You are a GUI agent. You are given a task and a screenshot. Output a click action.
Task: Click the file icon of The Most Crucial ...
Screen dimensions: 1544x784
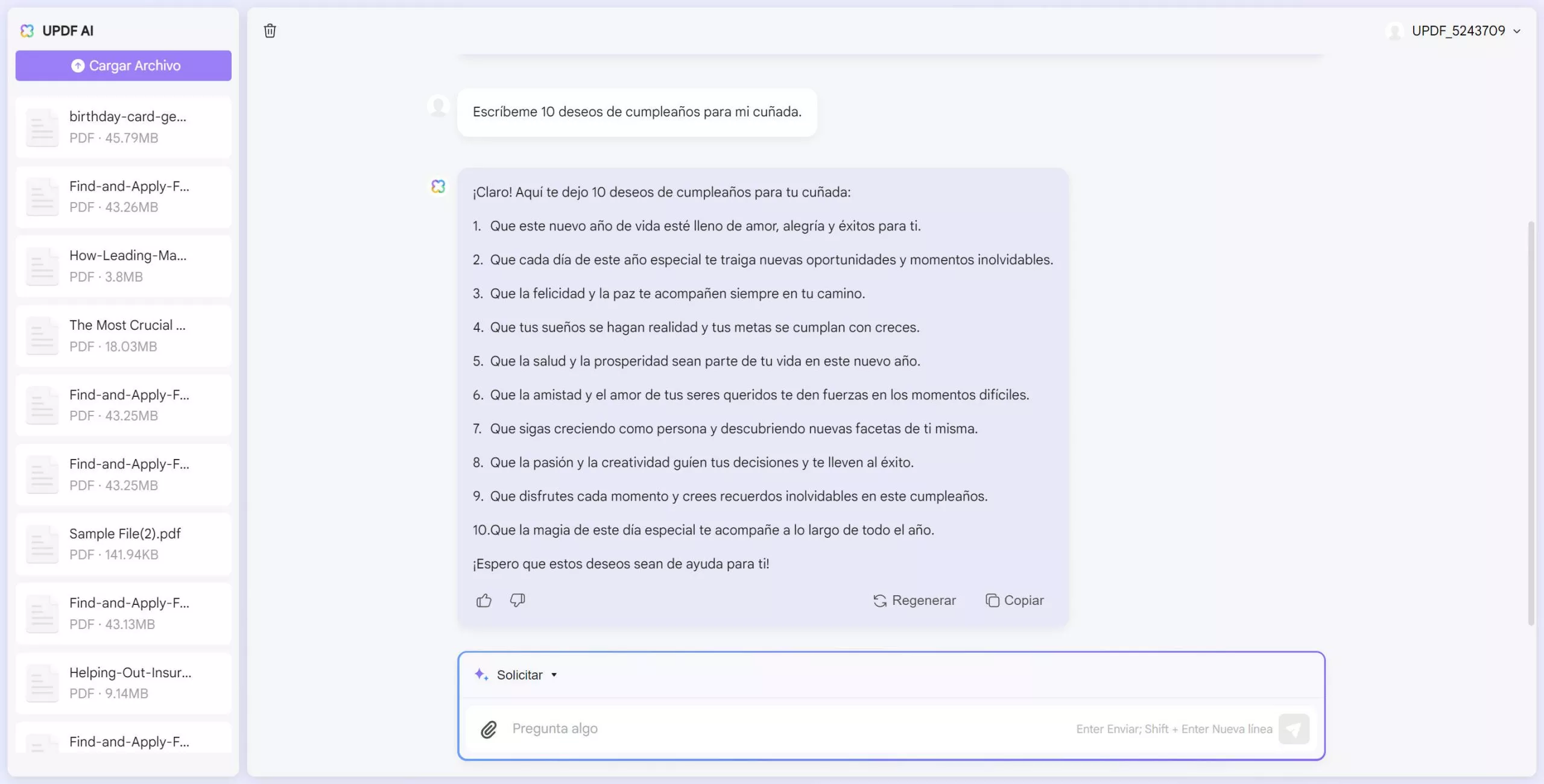point(42,336)
